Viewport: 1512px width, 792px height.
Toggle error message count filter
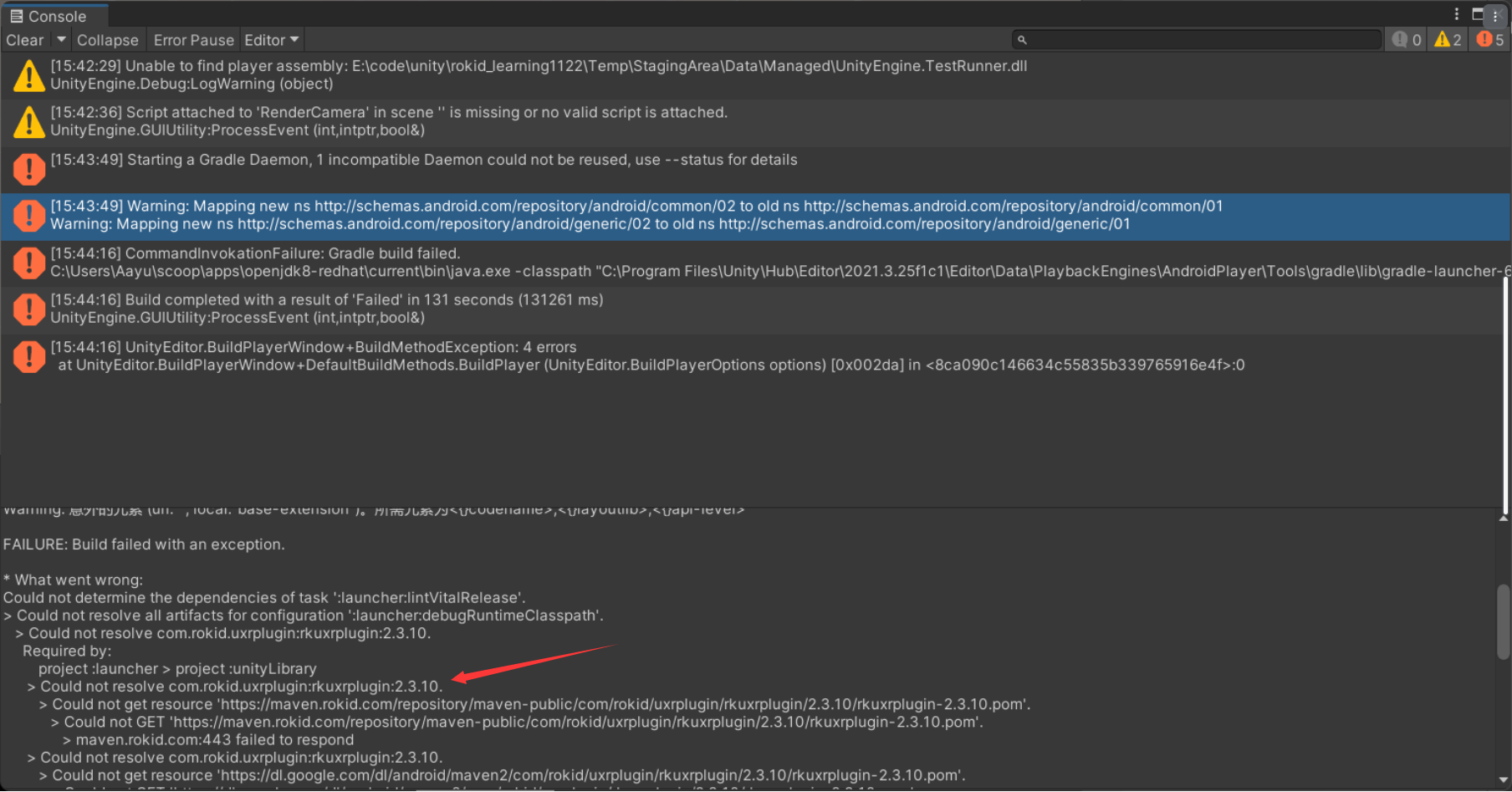pyautogui.click(x=1489, y=40)
